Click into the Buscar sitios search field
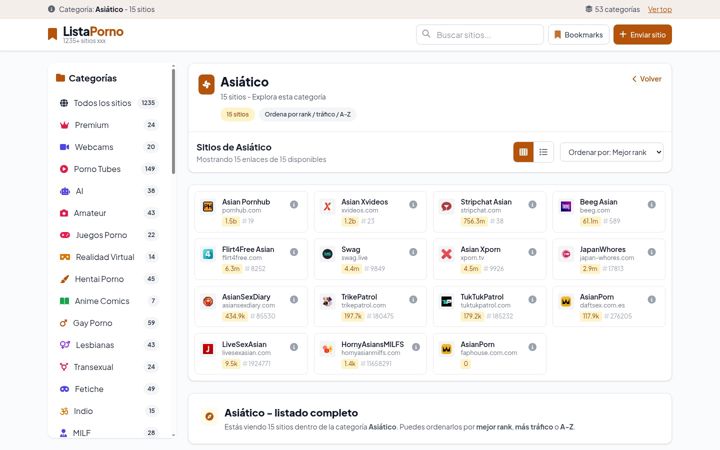Viewport: 720px width, 450px height. (x=480, y=34)
